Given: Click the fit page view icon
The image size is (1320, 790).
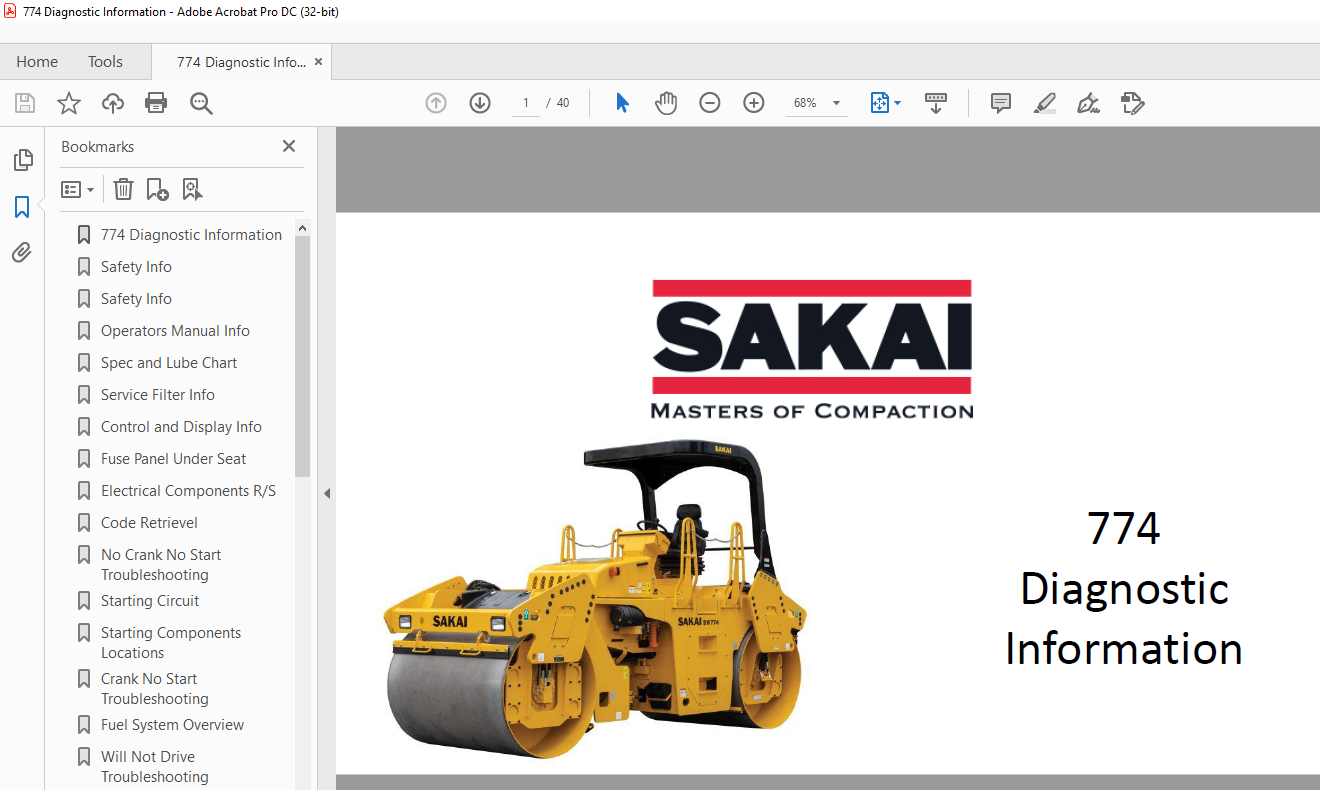Looking at the screenshot, I should 880,103.
